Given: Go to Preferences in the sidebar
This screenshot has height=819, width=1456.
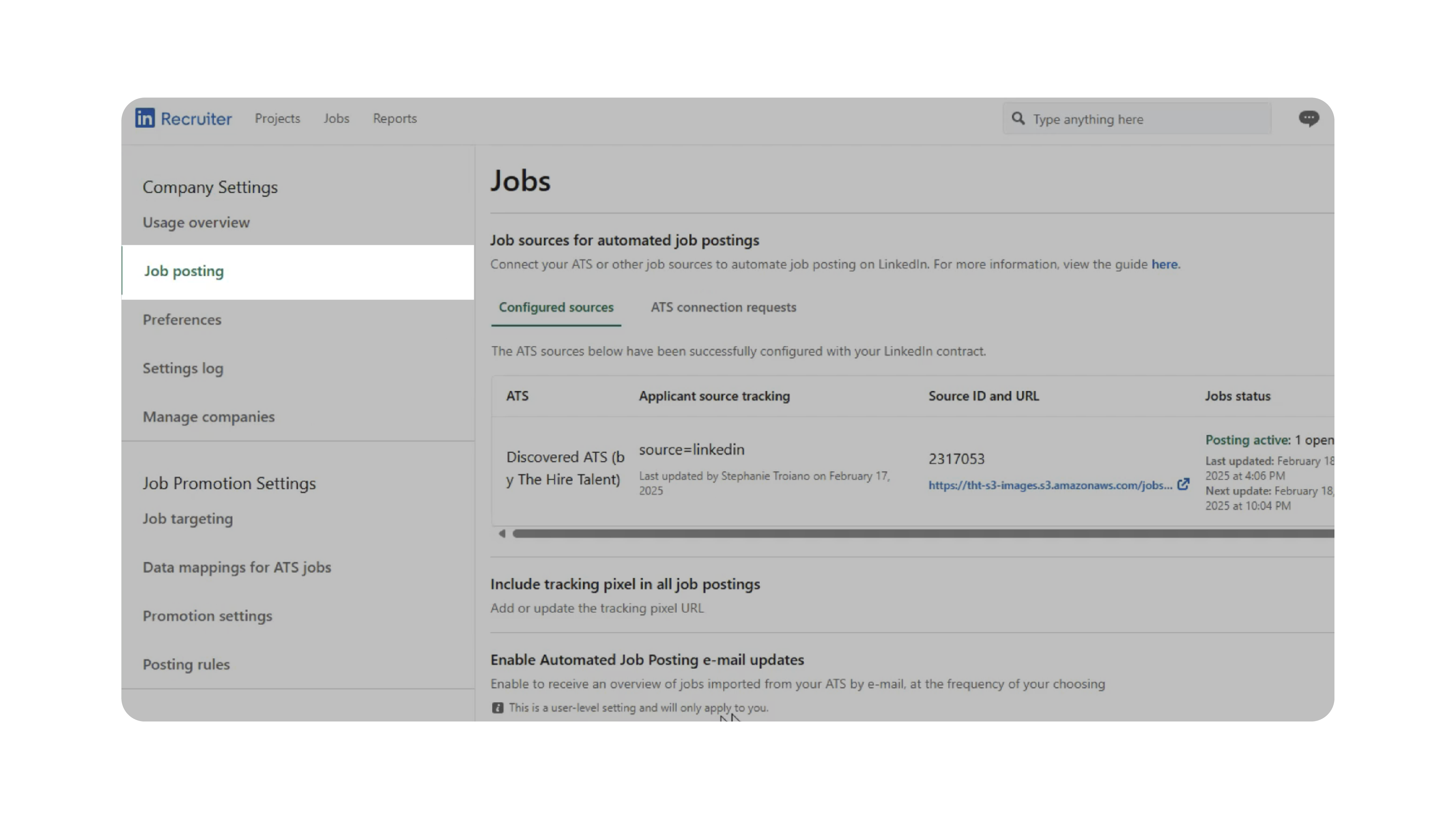Looking at the screenshot, I should click(x=182, y=319).
